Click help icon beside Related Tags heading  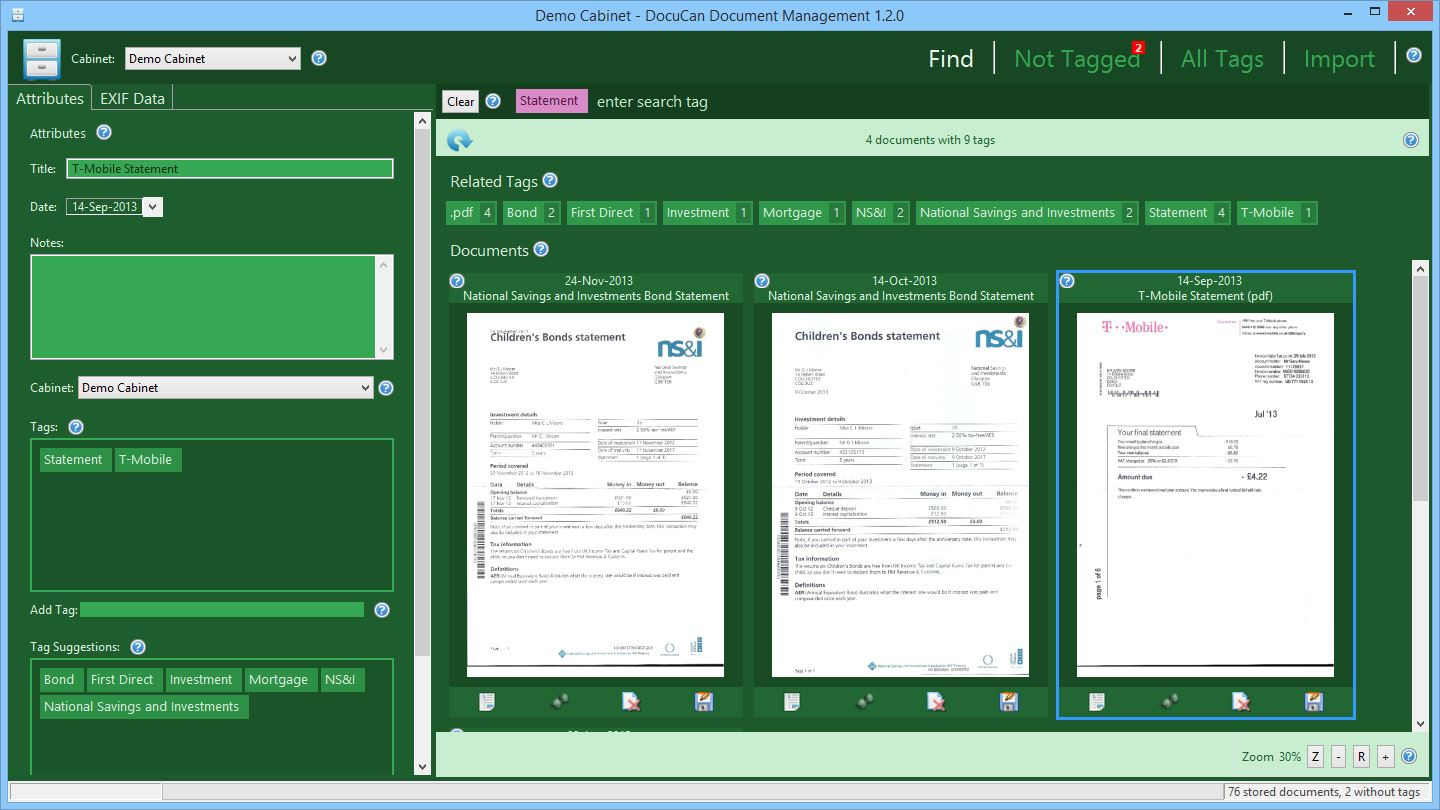point(549,181)
